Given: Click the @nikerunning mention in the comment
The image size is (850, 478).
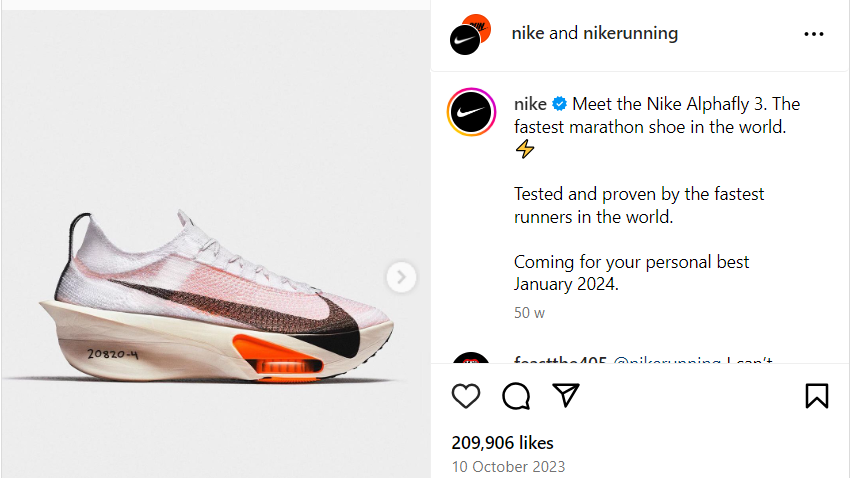Looking at the screenshot, I should [x=667, y=359].
